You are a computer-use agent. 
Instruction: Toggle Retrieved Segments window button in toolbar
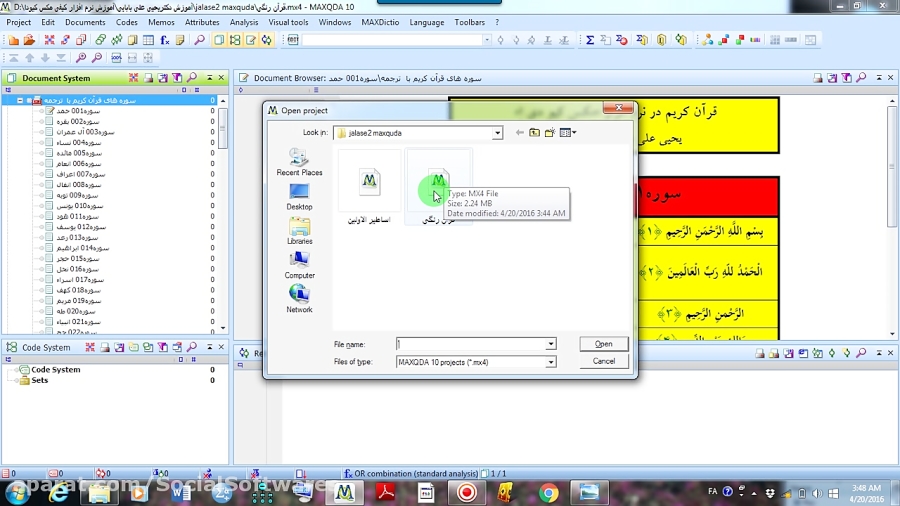(267, 40)
